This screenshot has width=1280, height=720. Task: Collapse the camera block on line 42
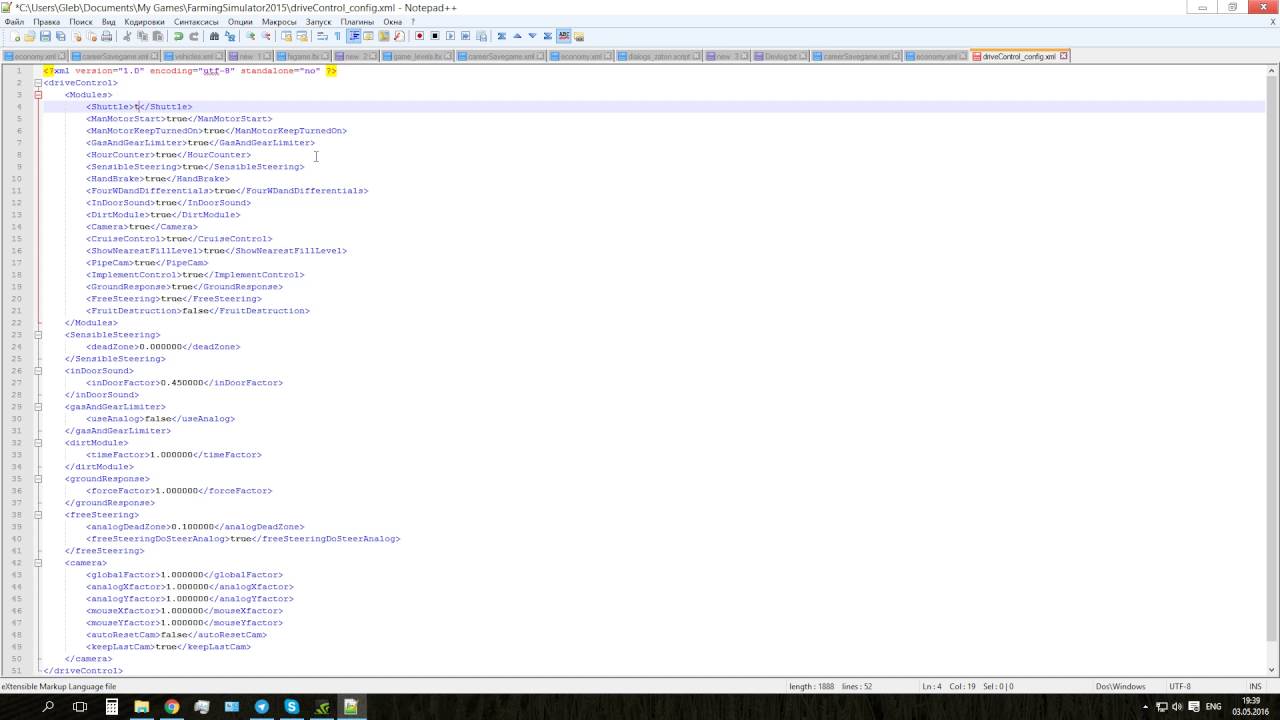[38, 563]
